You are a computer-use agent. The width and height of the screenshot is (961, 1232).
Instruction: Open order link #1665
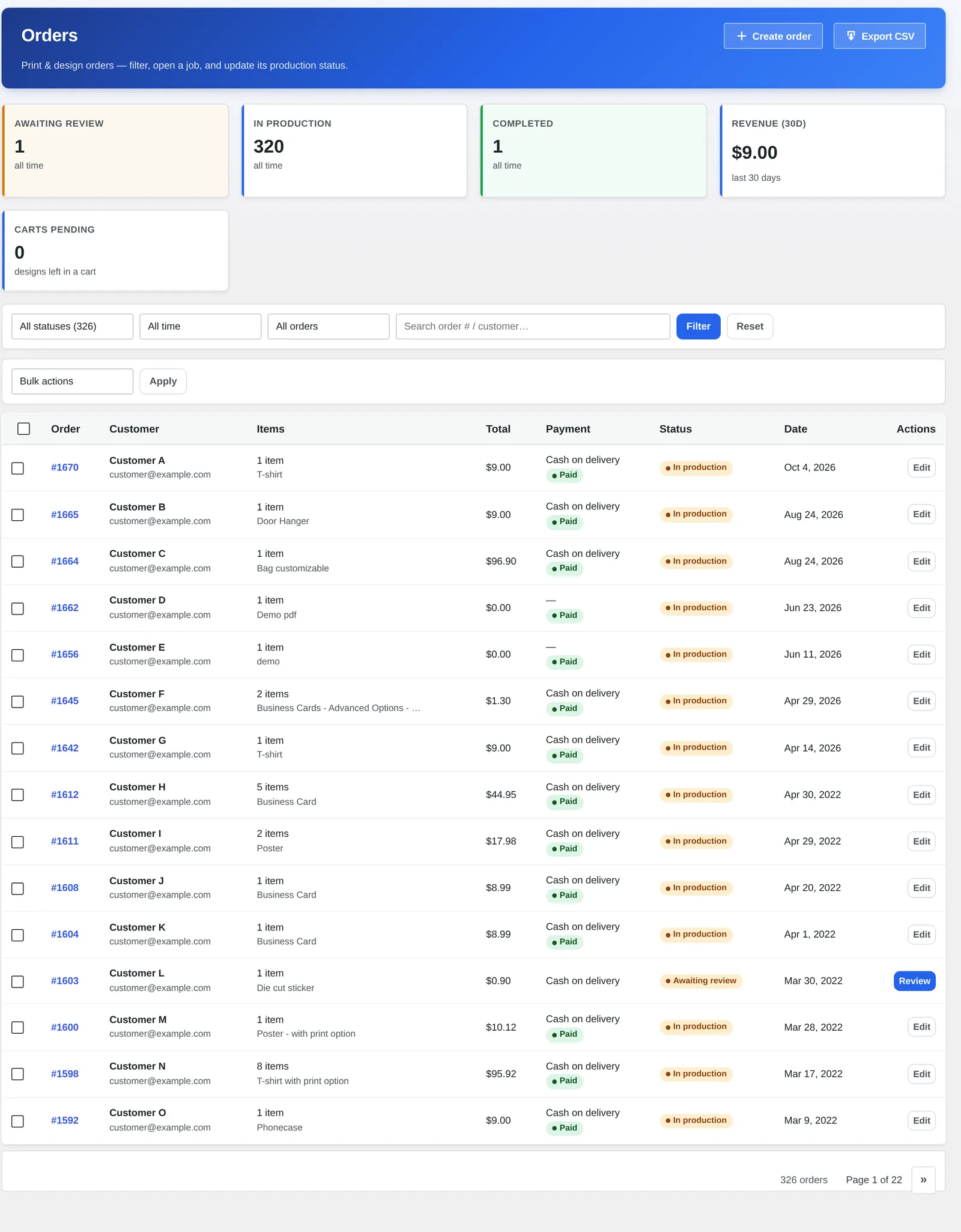coord(65,515)
